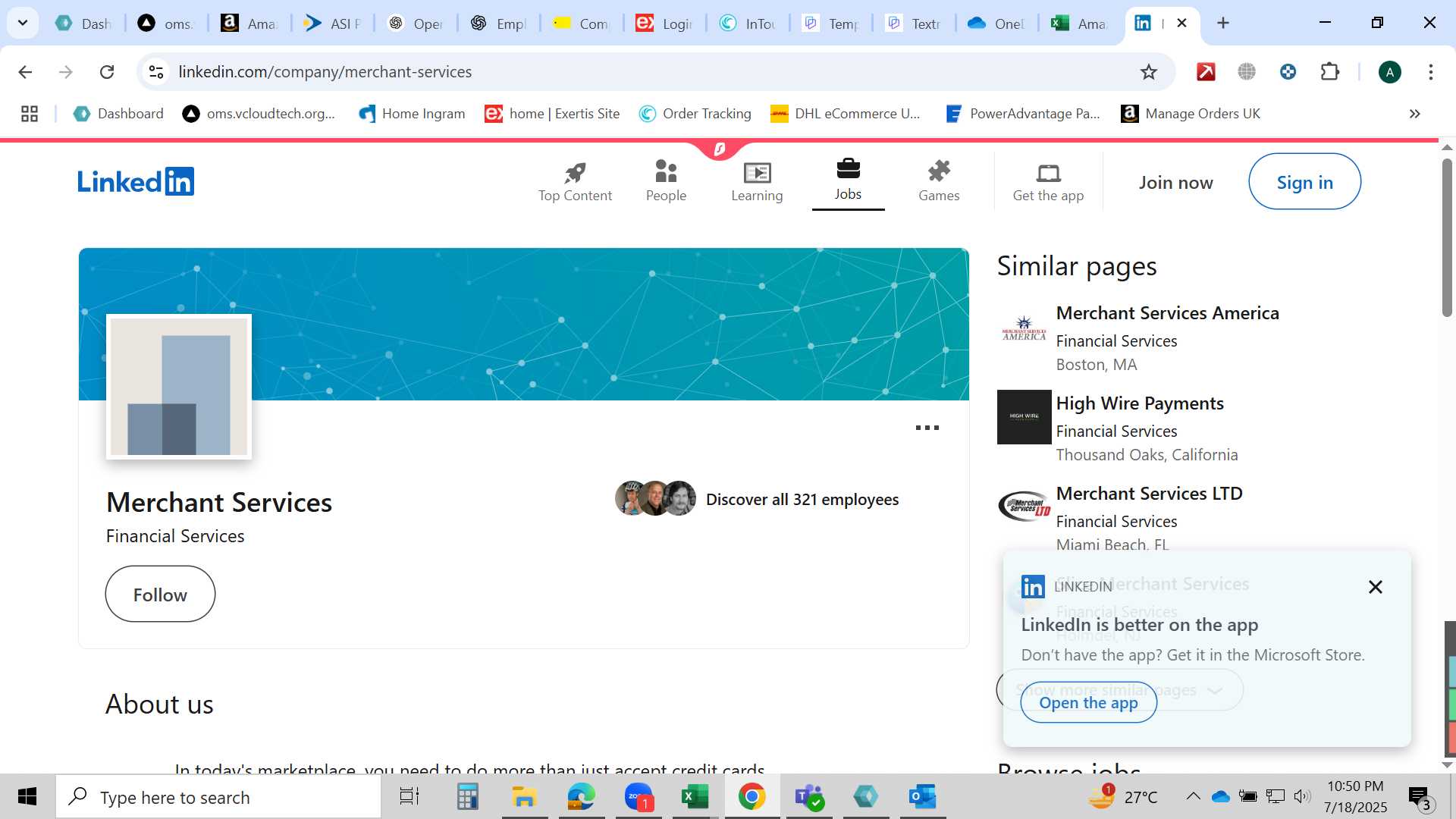The width and height of the screenshot is (1456, 819).
Task: Click the Sign in button
Action: coord(1304,182)
